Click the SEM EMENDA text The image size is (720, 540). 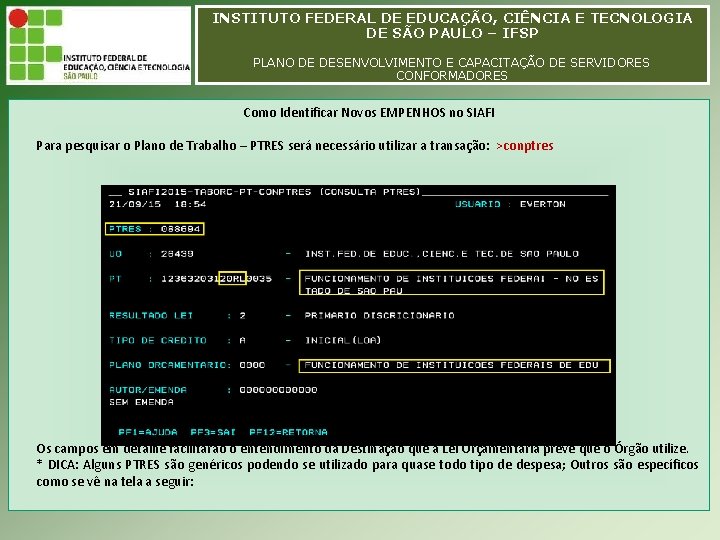[141, 402]
